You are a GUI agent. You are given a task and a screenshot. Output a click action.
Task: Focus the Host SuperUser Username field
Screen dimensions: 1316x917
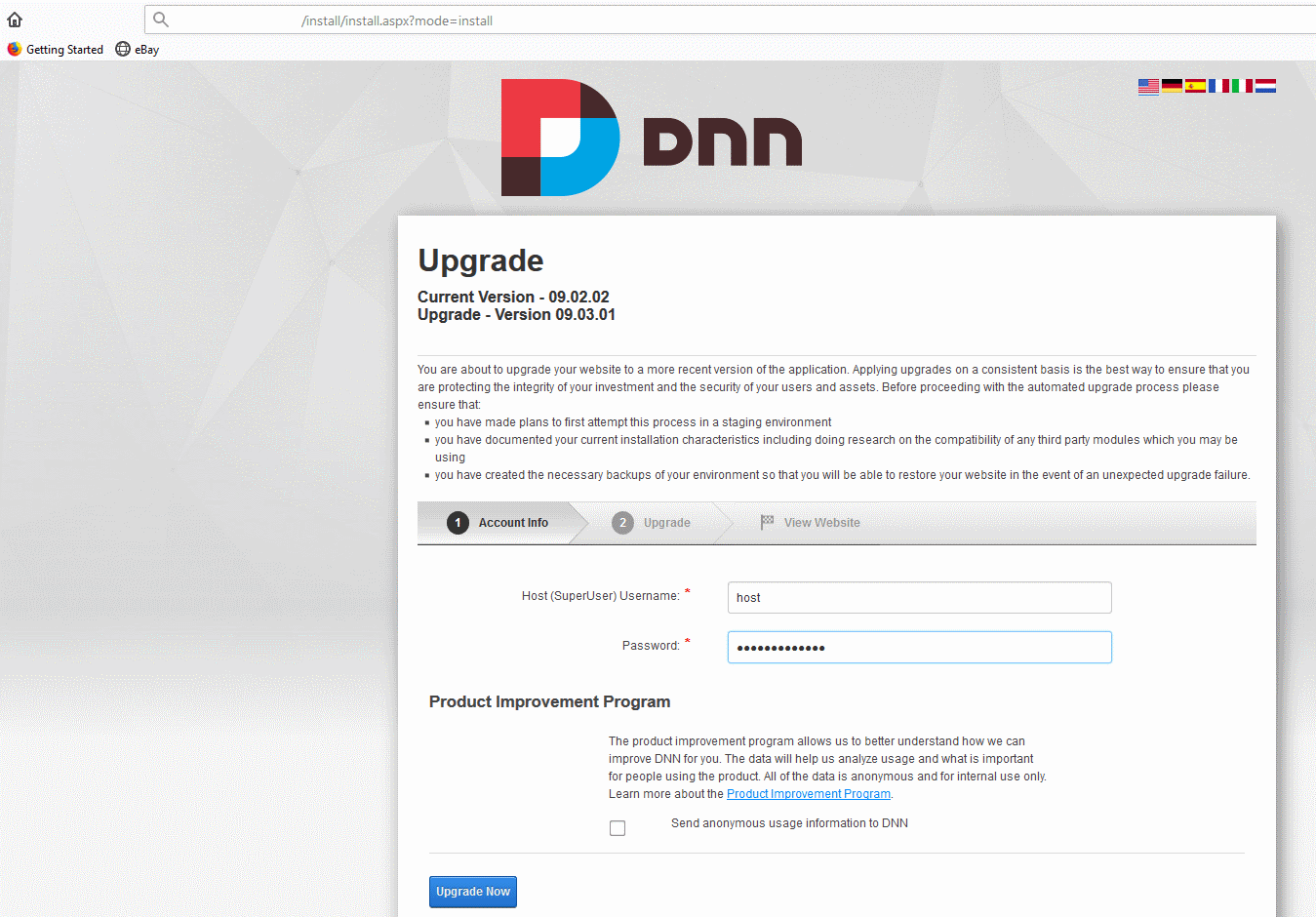coord(919,597)
